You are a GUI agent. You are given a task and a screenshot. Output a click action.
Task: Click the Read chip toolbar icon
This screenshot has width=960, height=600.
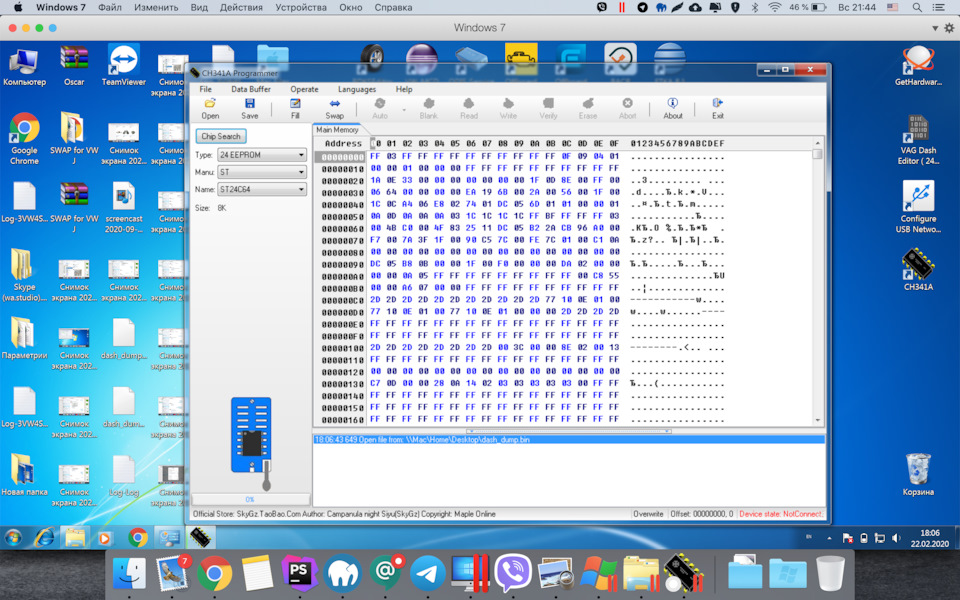(468, 108)
